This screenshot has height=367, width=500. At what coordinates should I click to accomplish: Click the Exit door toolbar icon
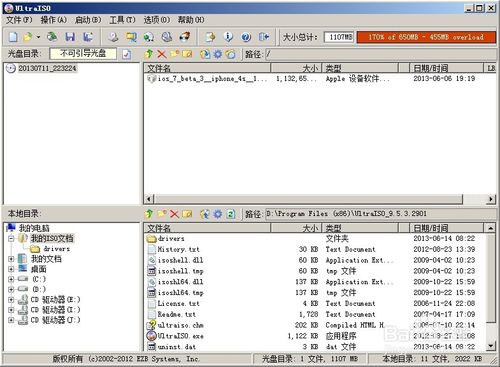coord(264,37)
